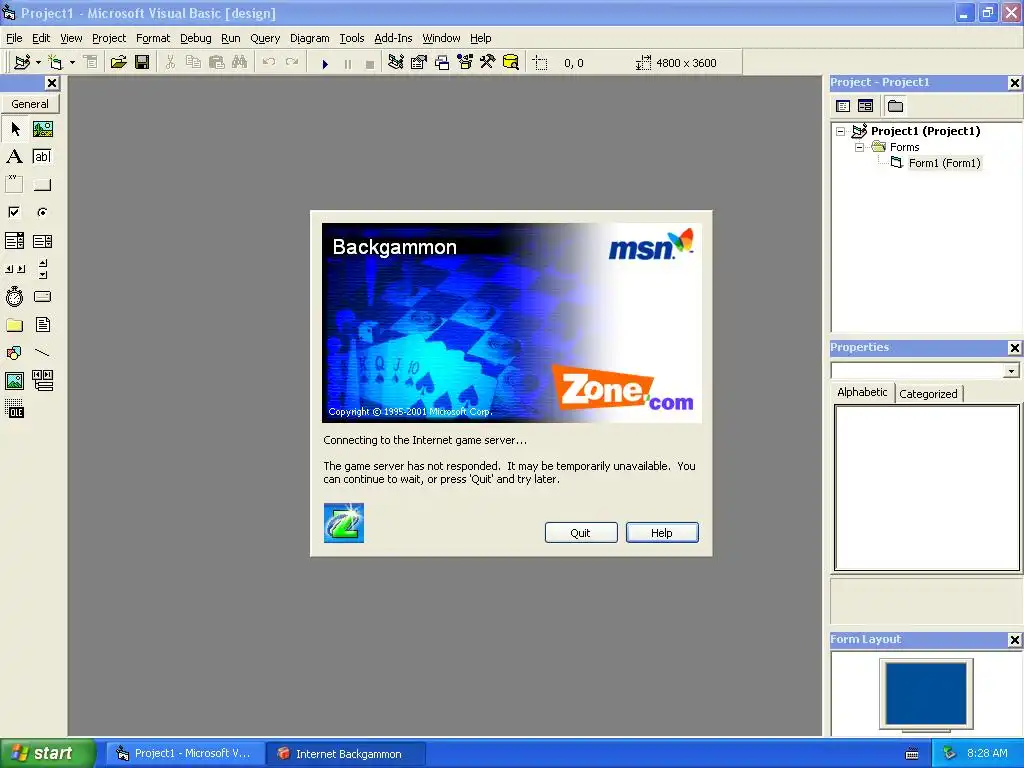Open the File menu
1024x768 pixels.
coord(14,38)
